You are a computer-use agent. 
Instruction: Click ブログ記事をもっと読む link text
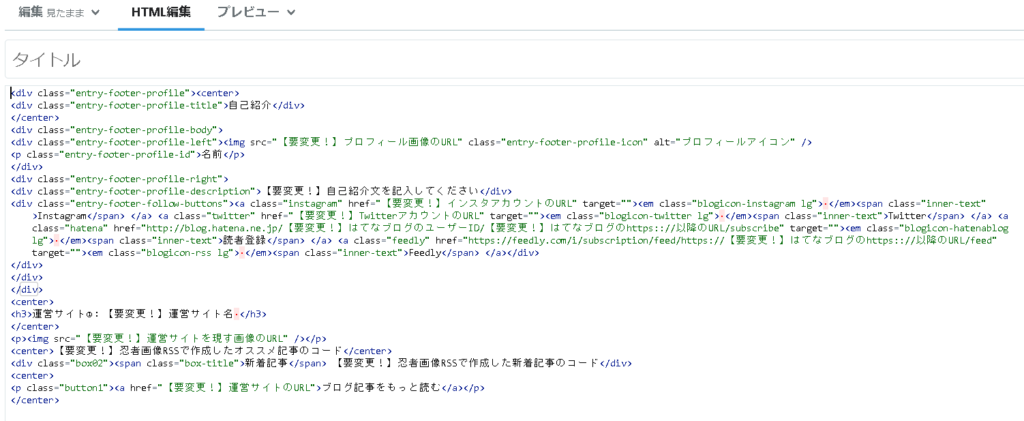click(383, 388)
